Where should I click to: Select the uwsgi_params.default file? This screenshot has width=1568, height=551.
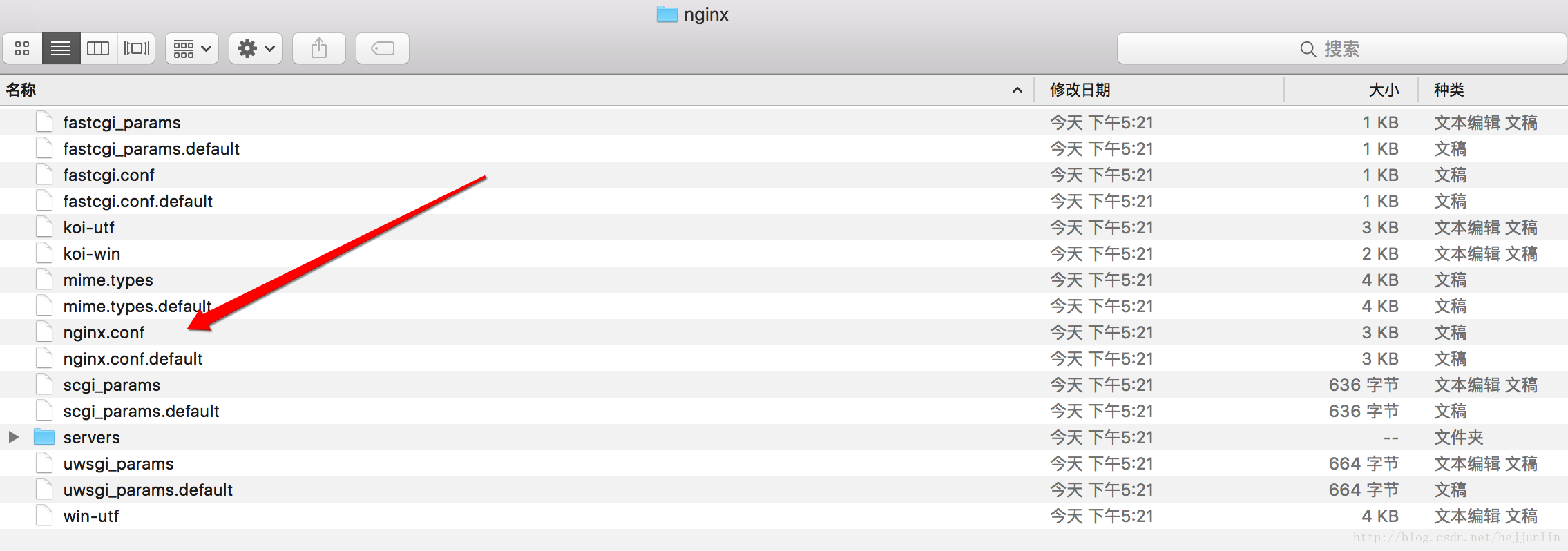[x=148, y=490]
